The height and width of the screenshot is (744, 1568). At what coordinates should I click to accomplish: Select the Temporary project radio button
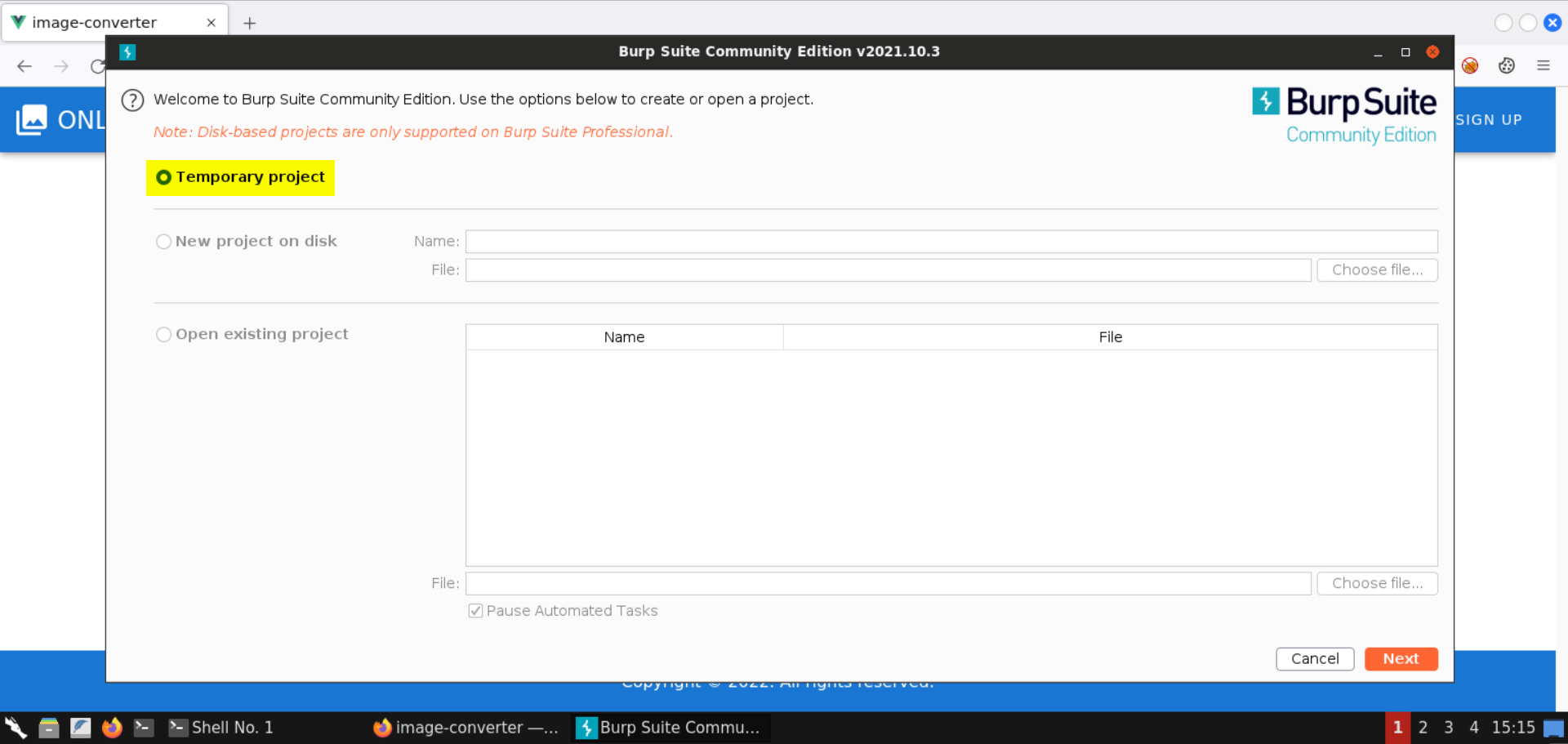pyautogui.click(x=163, y=177)
